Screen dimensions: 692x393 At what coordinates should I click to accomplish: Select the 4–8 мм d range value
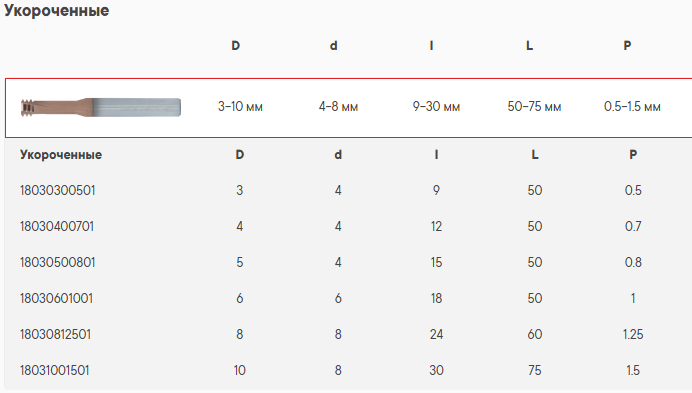tap(338, 106)
